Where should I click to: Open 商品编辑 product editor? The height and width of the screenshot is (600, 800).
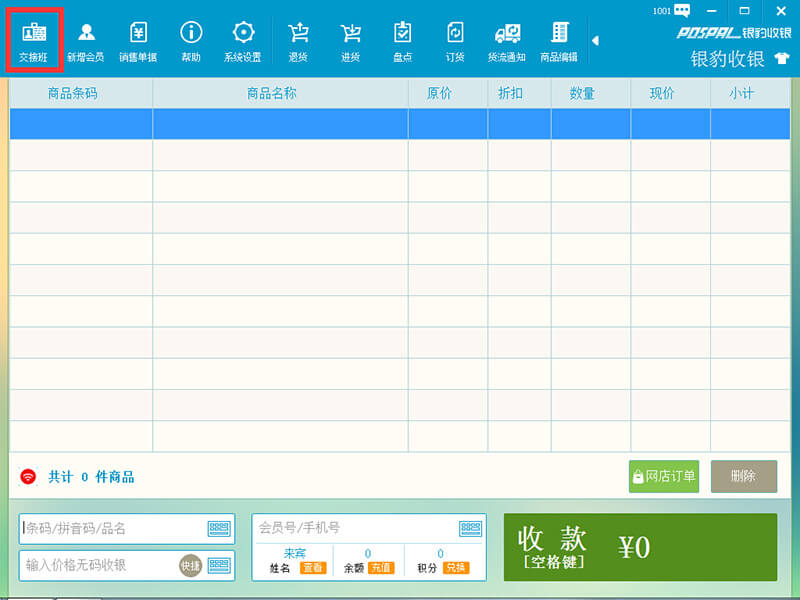point(559,42)
